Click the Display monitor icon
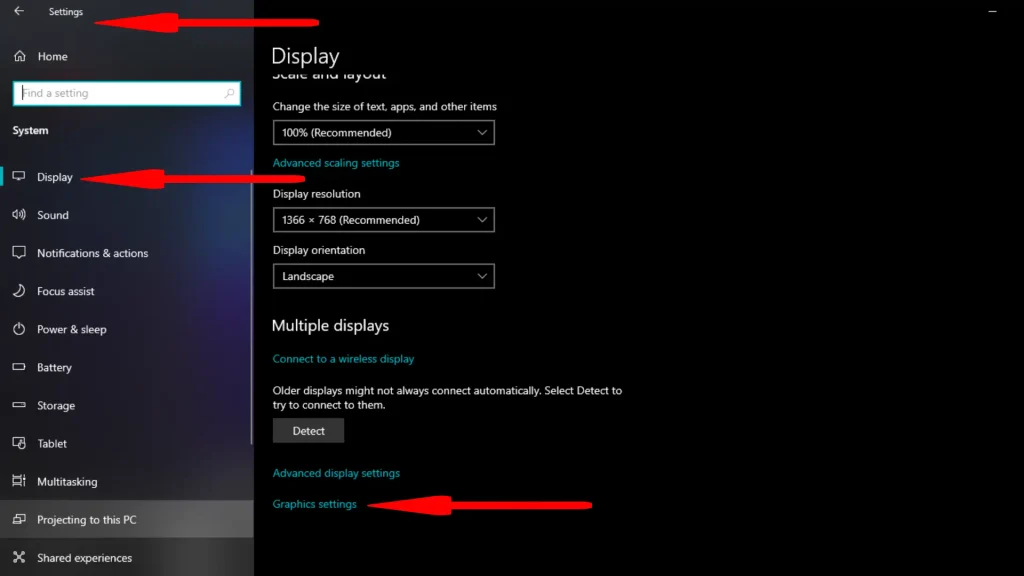This screenshot has height=576, width=1024. [19, 176]
